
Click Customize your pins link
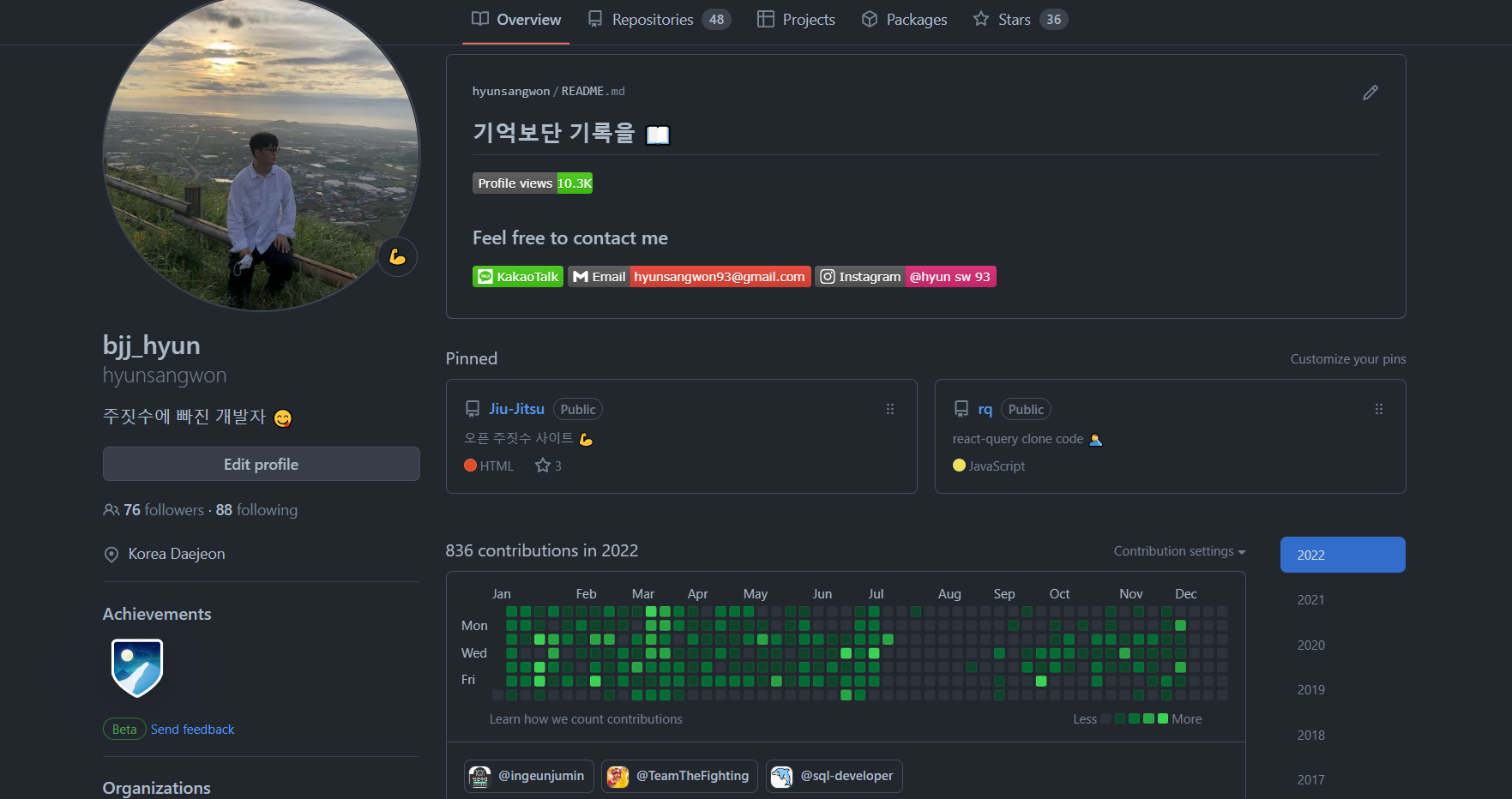(1347, 359)
